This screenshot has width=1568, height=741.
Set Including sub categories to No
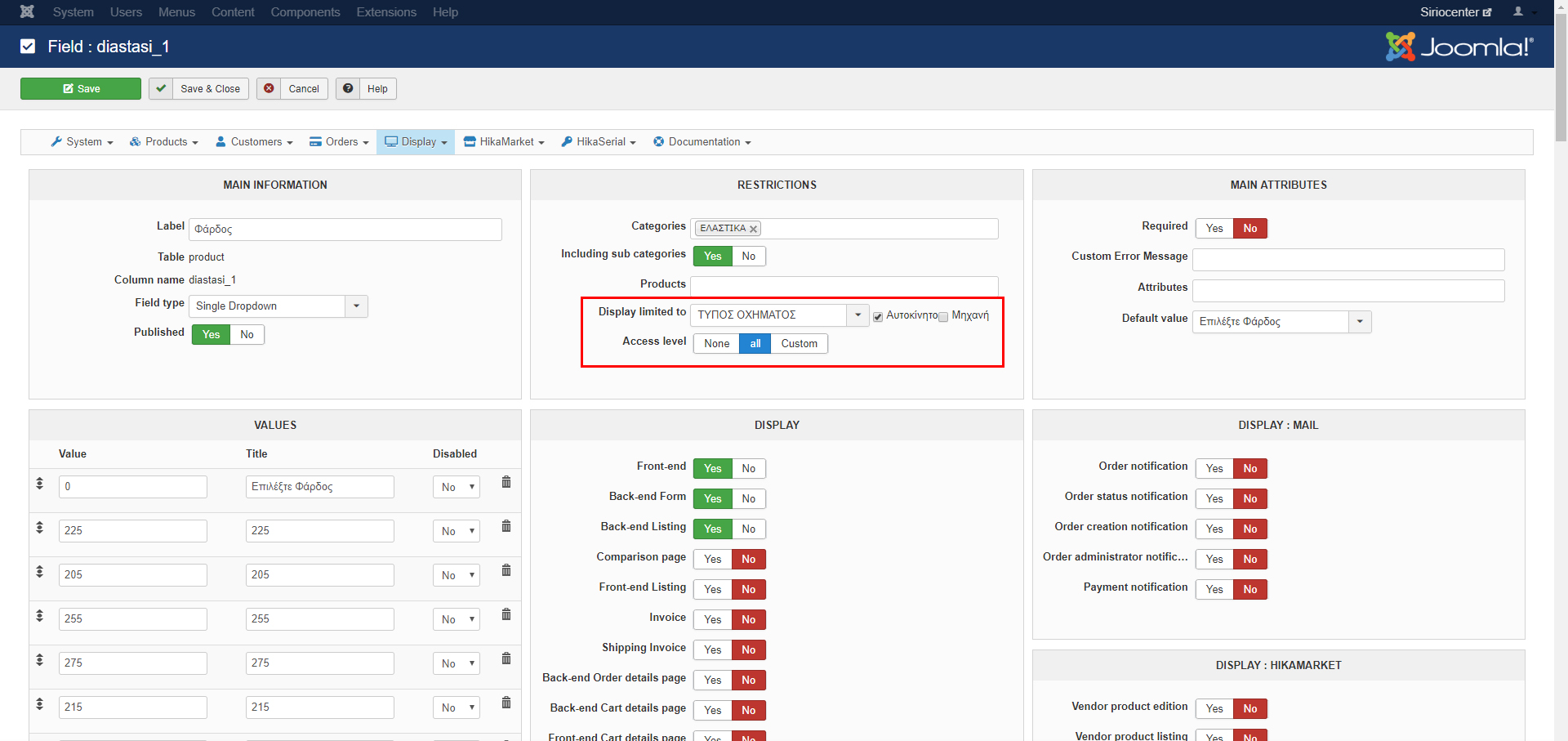pyautogui.click(x=749, y=257)
